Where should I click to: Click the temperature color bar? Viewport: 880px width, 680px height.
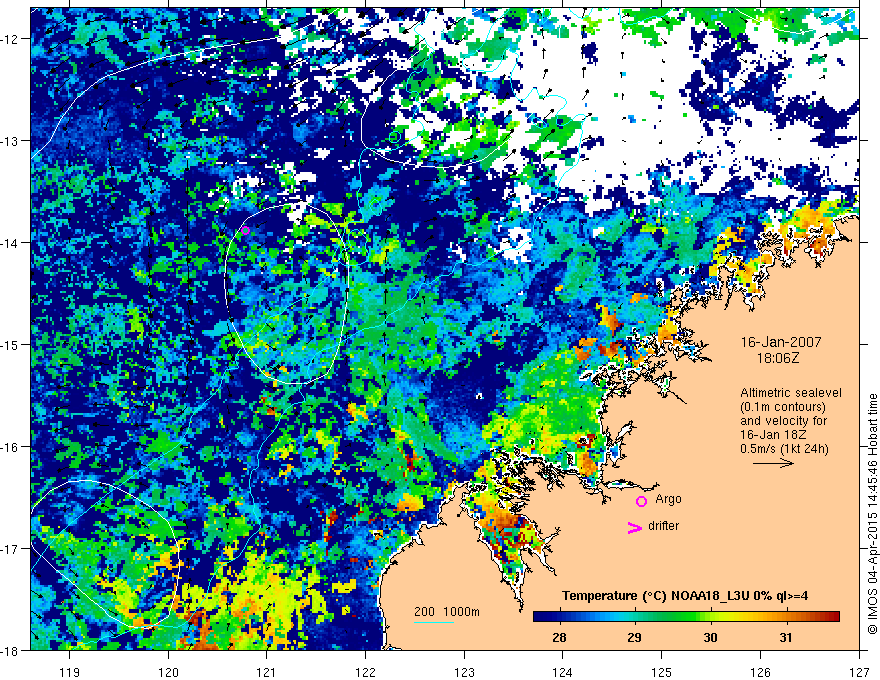686,617
